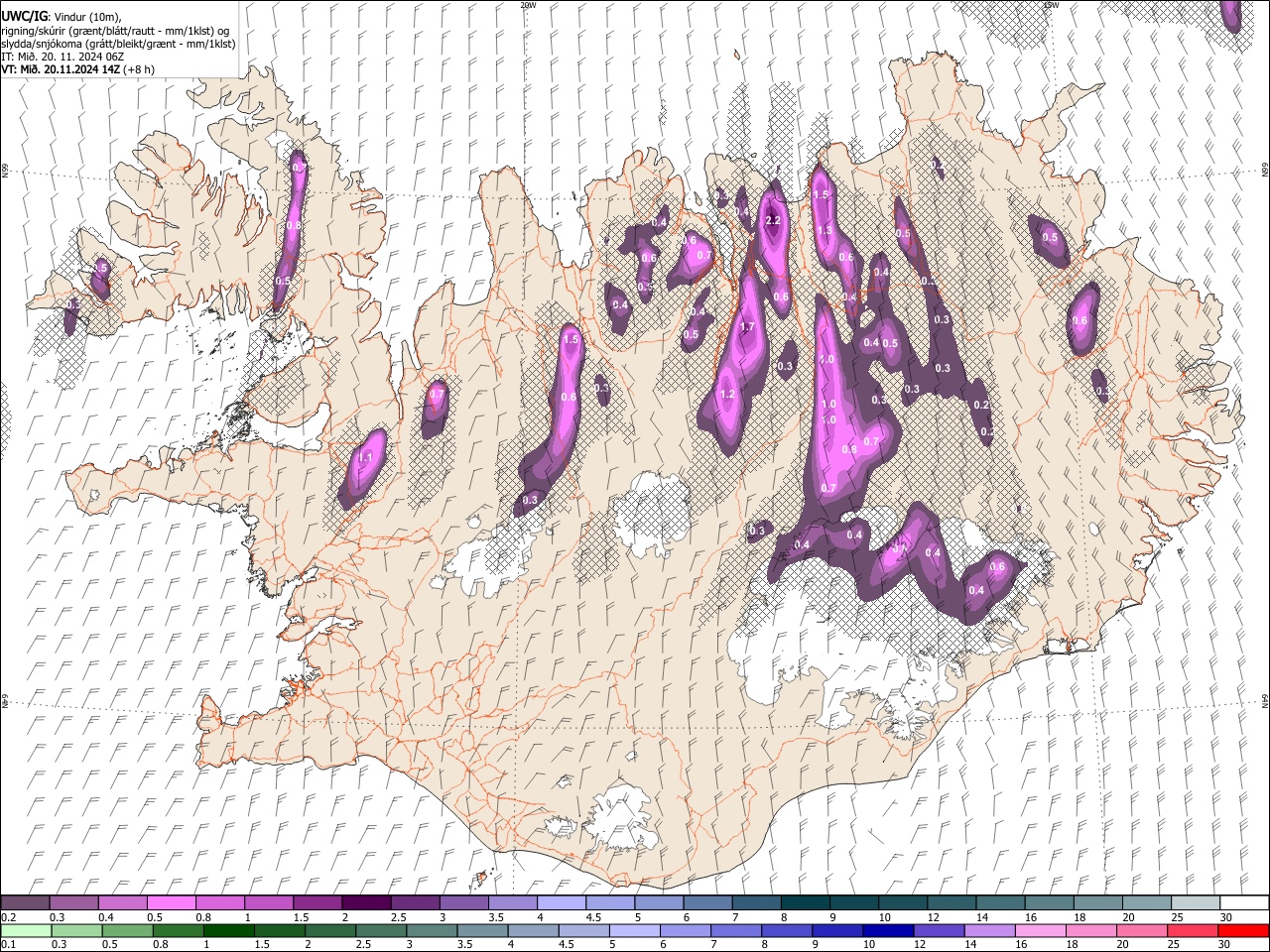Select the deep blue lower swatch from 10 to 12

click(x=887, y=930)
